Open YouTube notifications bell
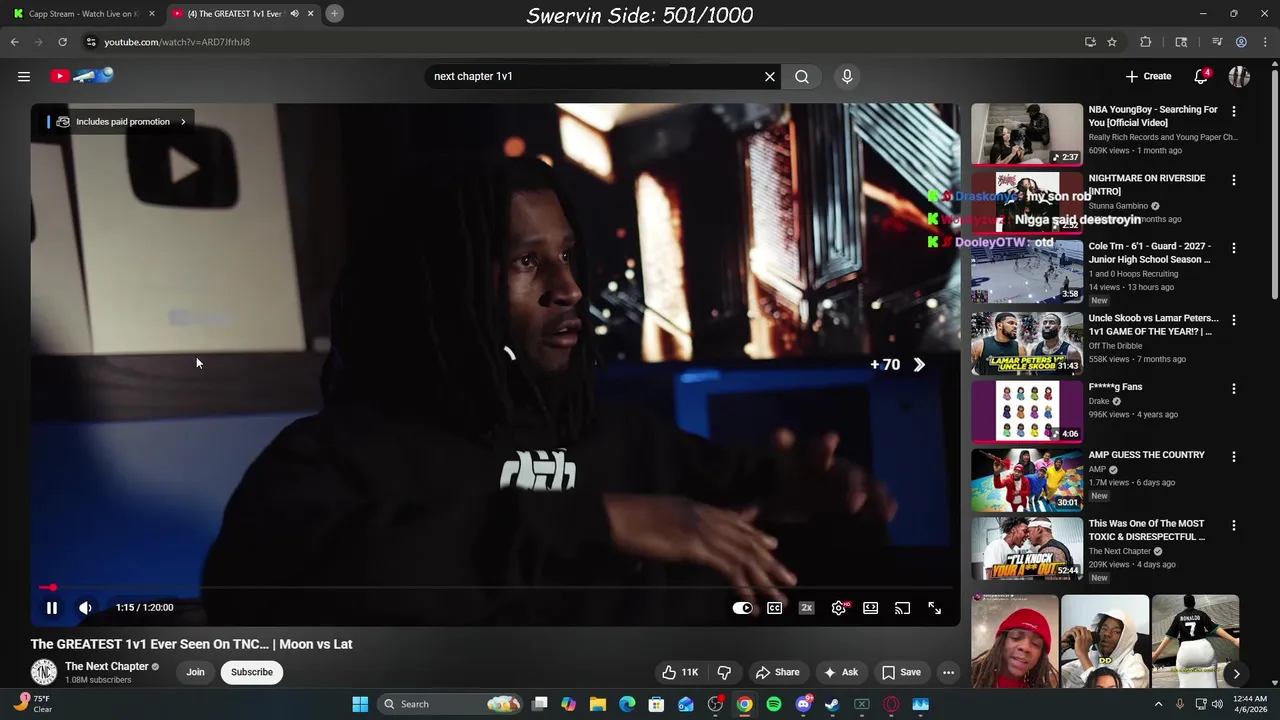The image size is (1280, 720). pyautogui.click(x=1201, y=76)
